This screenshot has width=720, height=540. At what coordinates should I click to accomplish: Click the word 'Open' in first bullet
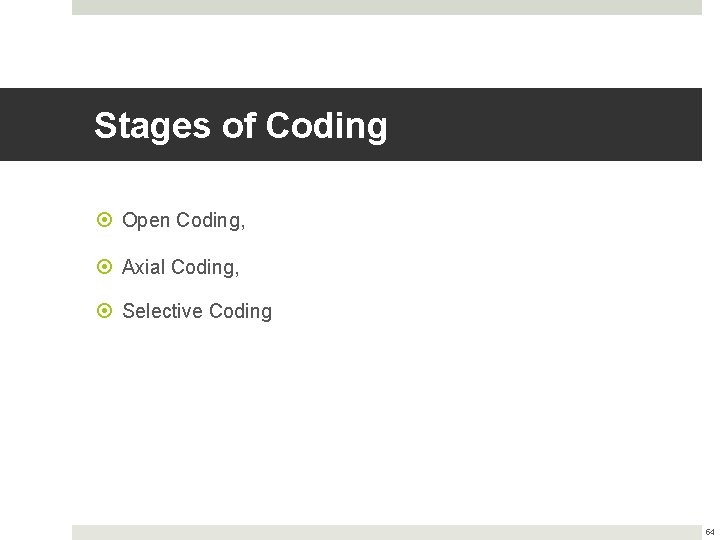[146, 220]
